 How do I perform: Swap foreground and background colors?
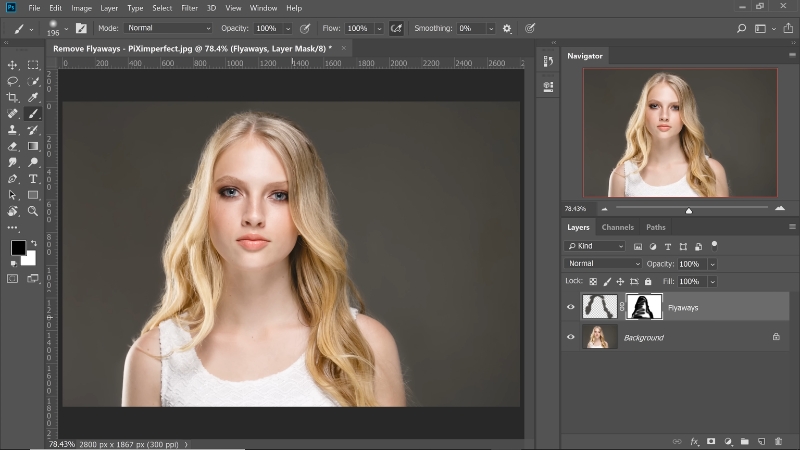34,243
